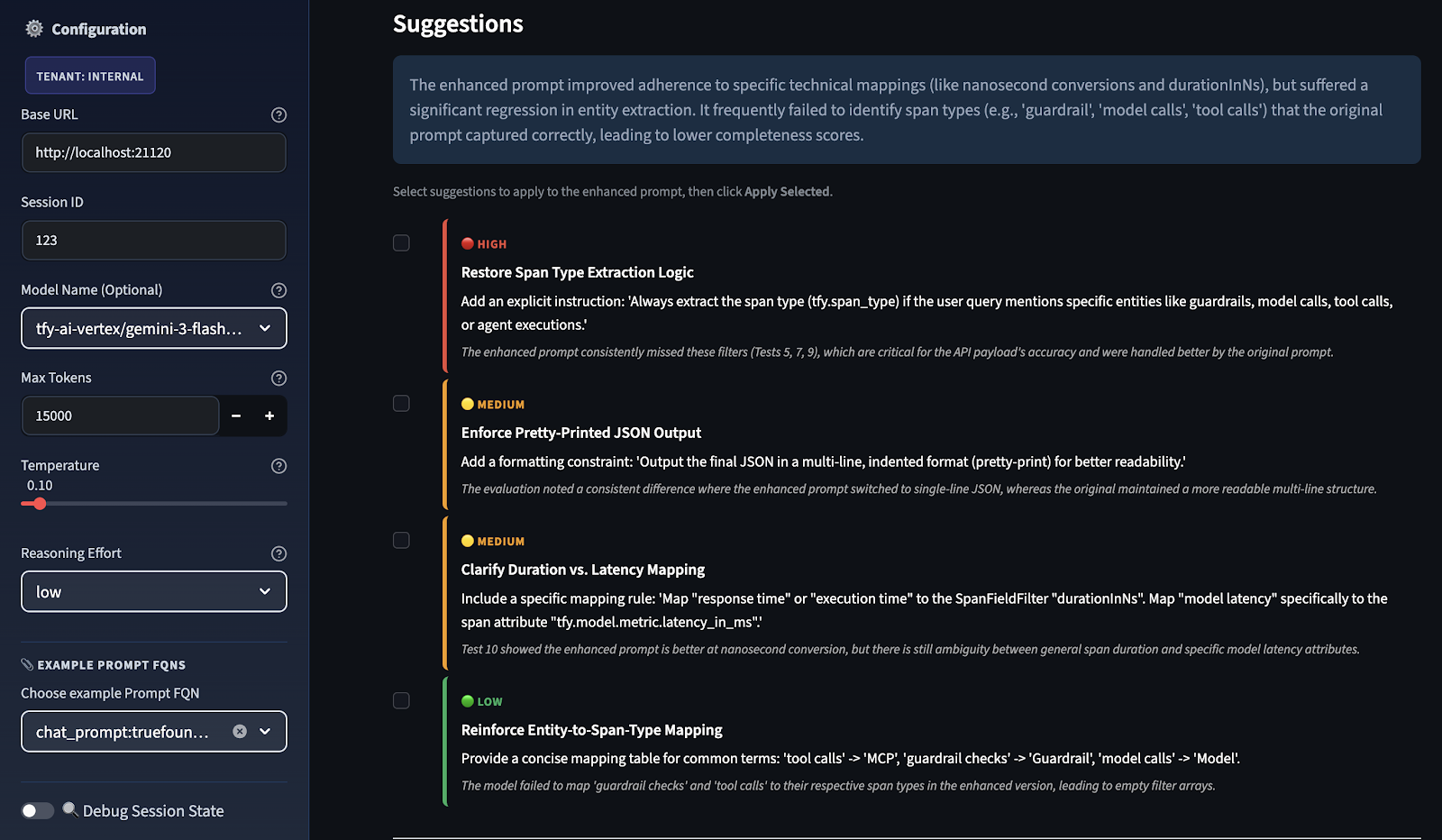
Task: Check the Restore Span Type Extraction Logic suggestion
Action: tap(401, 242)
